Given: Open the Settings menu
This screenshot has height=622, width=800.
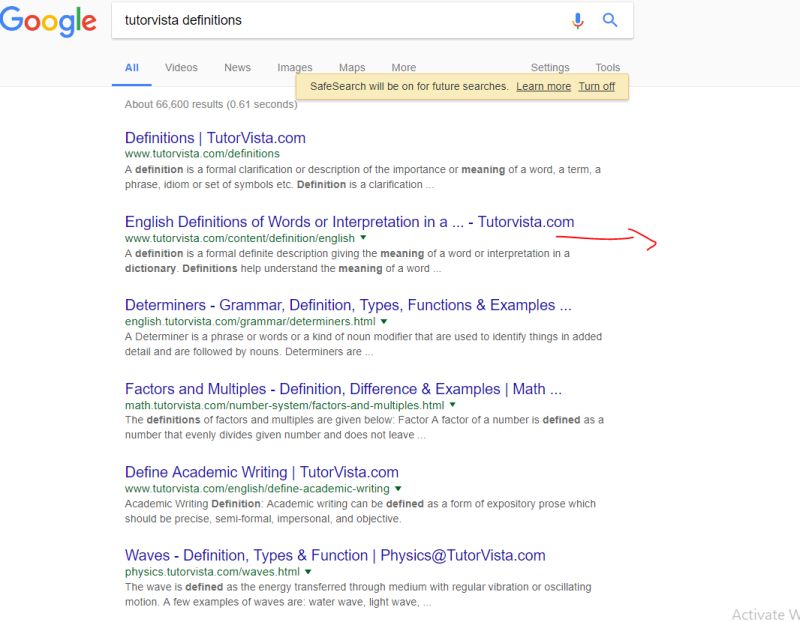Looking at the screenshot, I should (550, 67).
